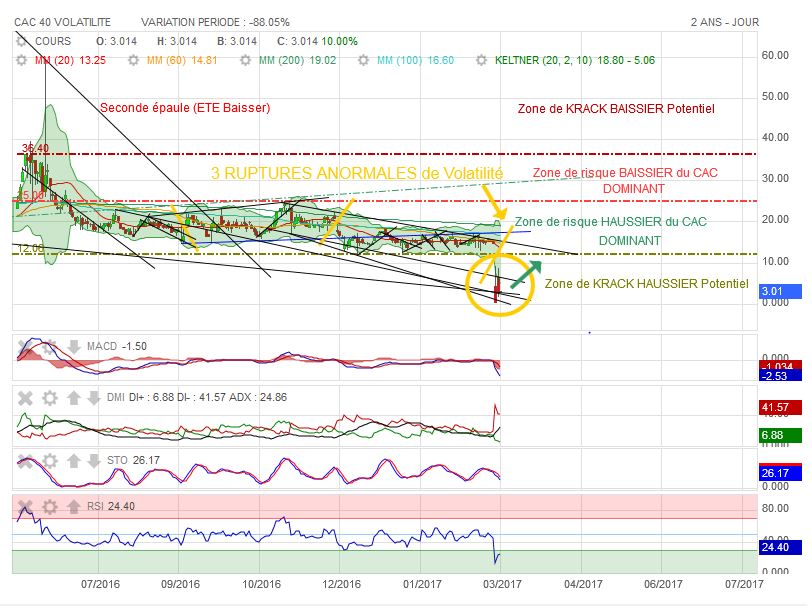Click the Zone de risque HAUSSIER du CAC text
Image resolution: width=812 pixels, height=606 pixels.
(x=611, y=222)
